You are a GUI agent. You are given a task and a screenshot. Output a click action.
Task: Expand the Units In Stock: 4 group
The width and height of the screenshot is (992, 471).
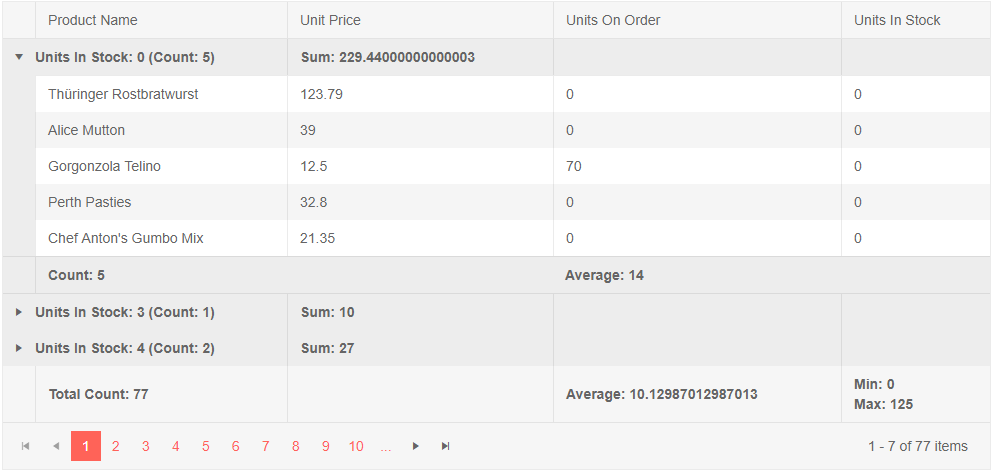pos(19,348)
